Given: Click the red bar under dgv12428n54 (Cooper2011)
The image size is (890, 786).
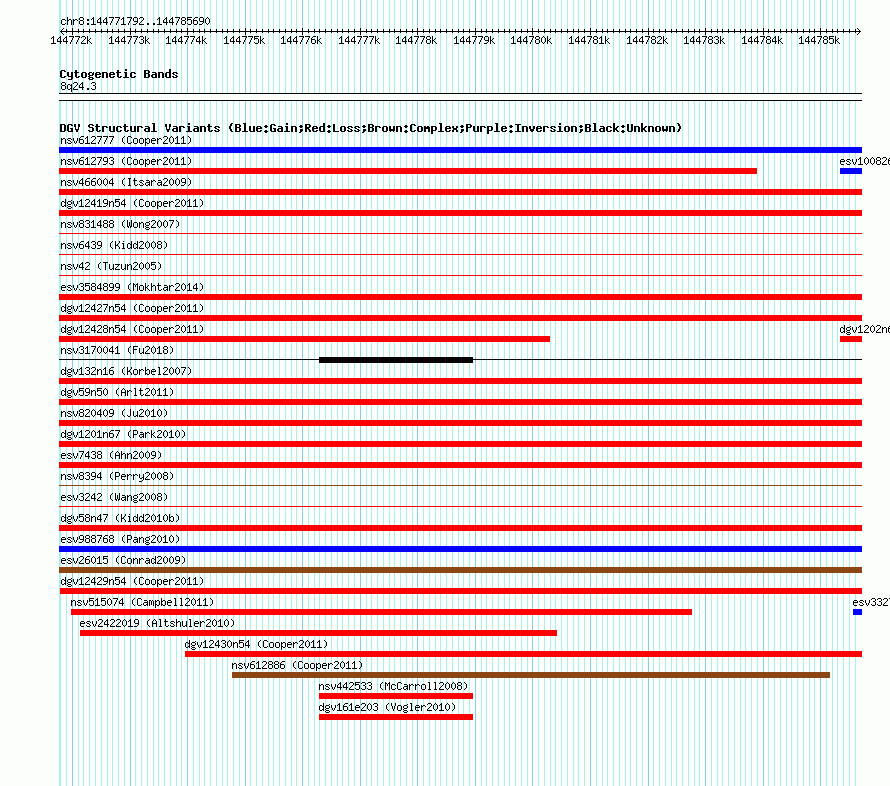Looking at the screenshot, I should [x=304, y=339].
